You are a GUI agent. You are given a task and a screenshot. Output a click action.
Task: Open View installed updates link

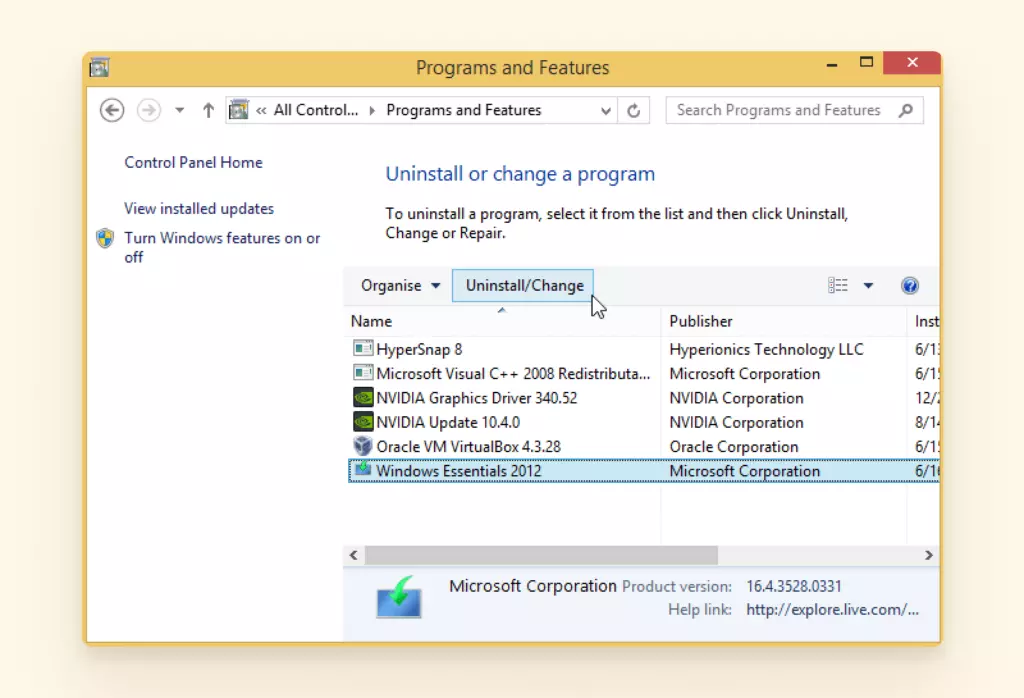(x=199, y=208)
